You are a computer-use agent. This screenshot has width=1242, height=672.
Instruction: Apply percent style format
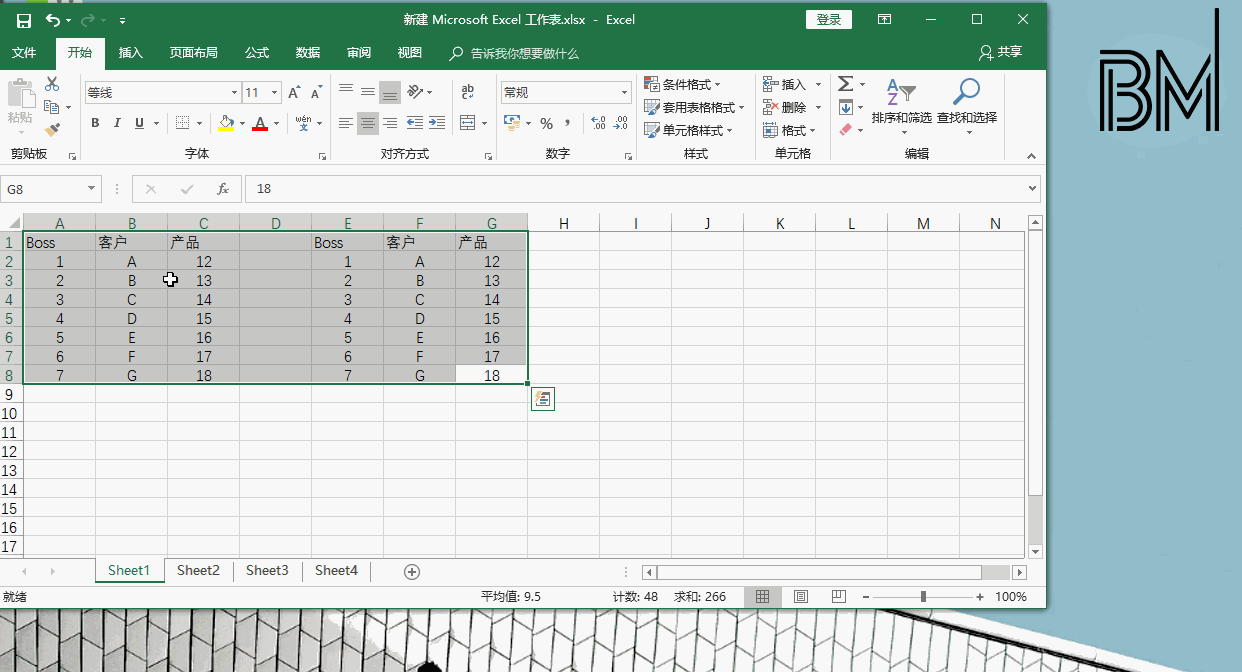[546, 123]
